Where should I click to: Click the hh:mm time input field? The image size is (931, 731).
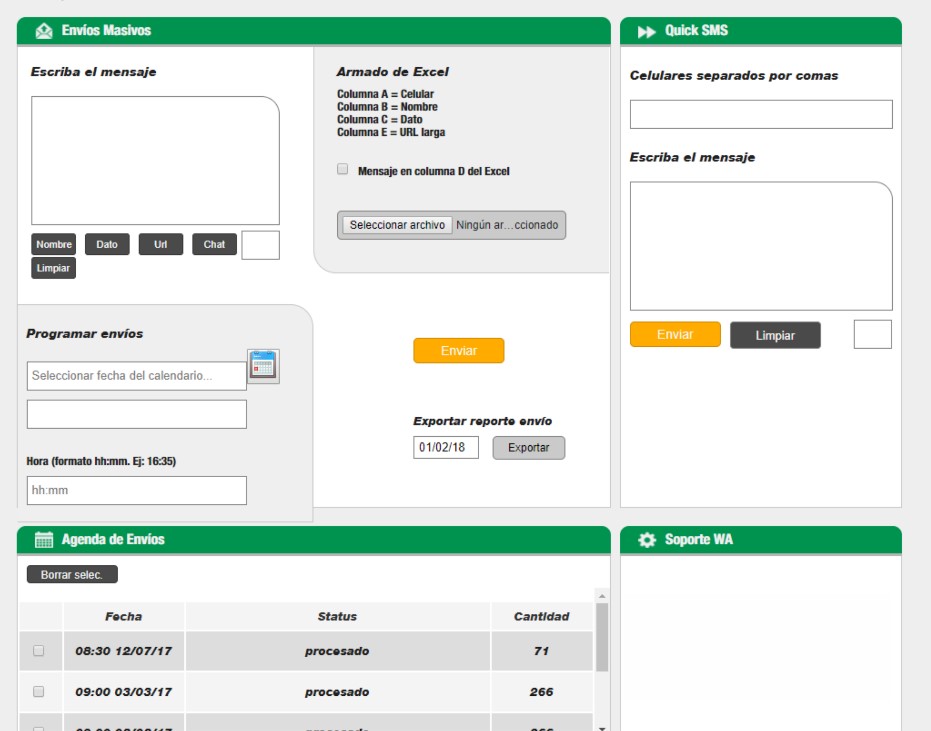pyautogui.click(x=137, y=491)
